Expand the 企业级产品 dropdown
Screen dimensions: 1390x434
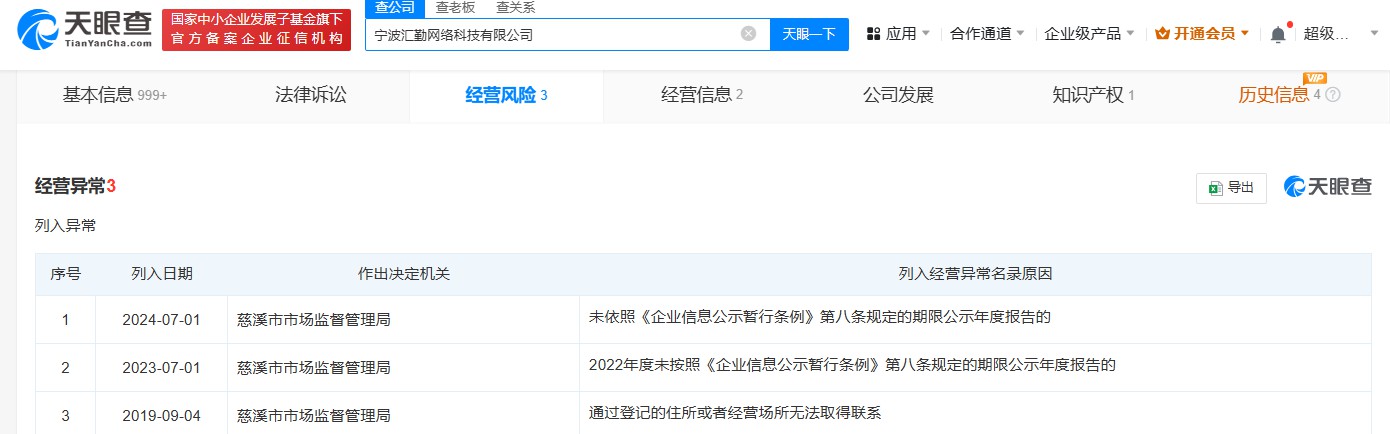1130,33
